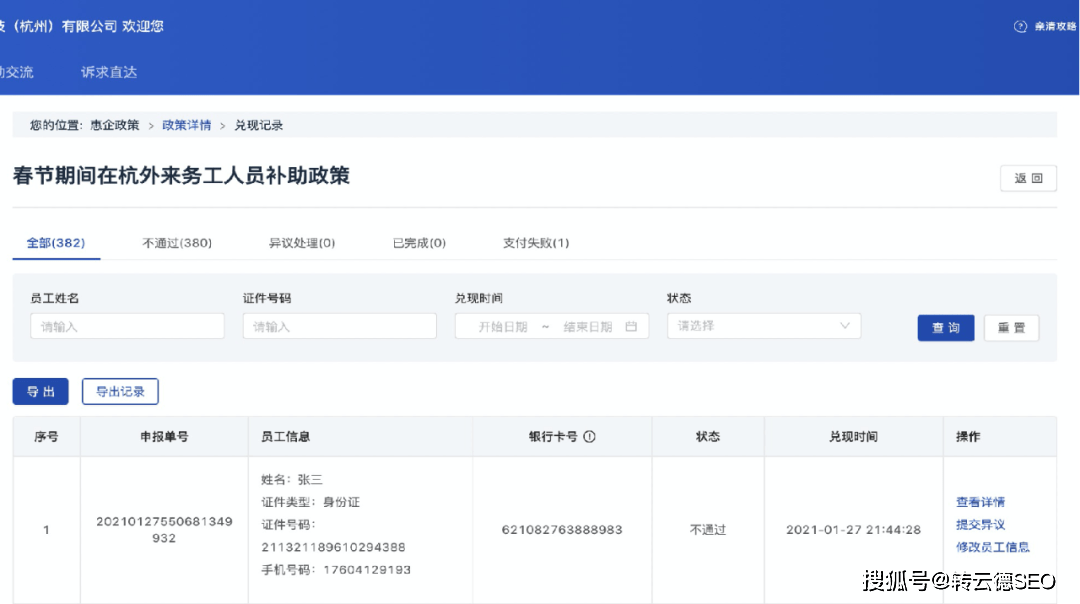The height and width of the screenshot is (604, 1080).
Task: Click the help icon beside 亲清攻略
Action: [1020, 26]
